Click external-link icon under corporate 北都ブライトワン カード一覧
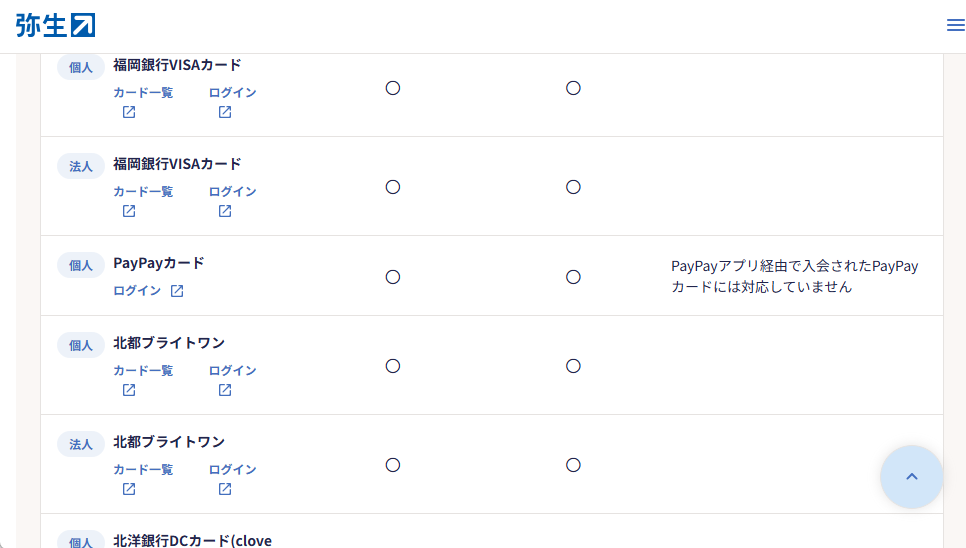Image resolution: width=966 pixels, height=548 pixels. click(129, 489)
